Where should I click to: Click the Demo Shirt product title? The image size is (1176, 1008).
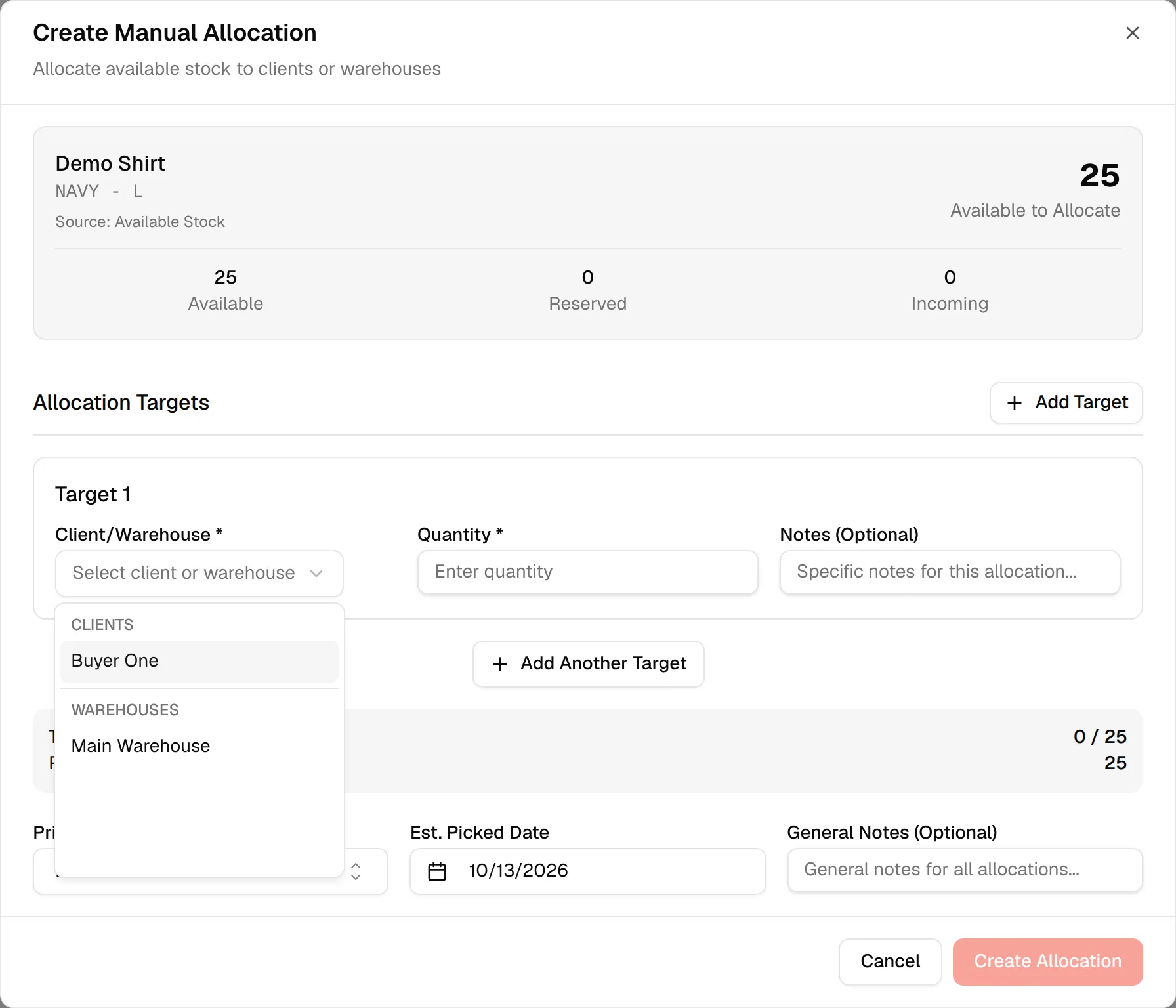[110, 163]
